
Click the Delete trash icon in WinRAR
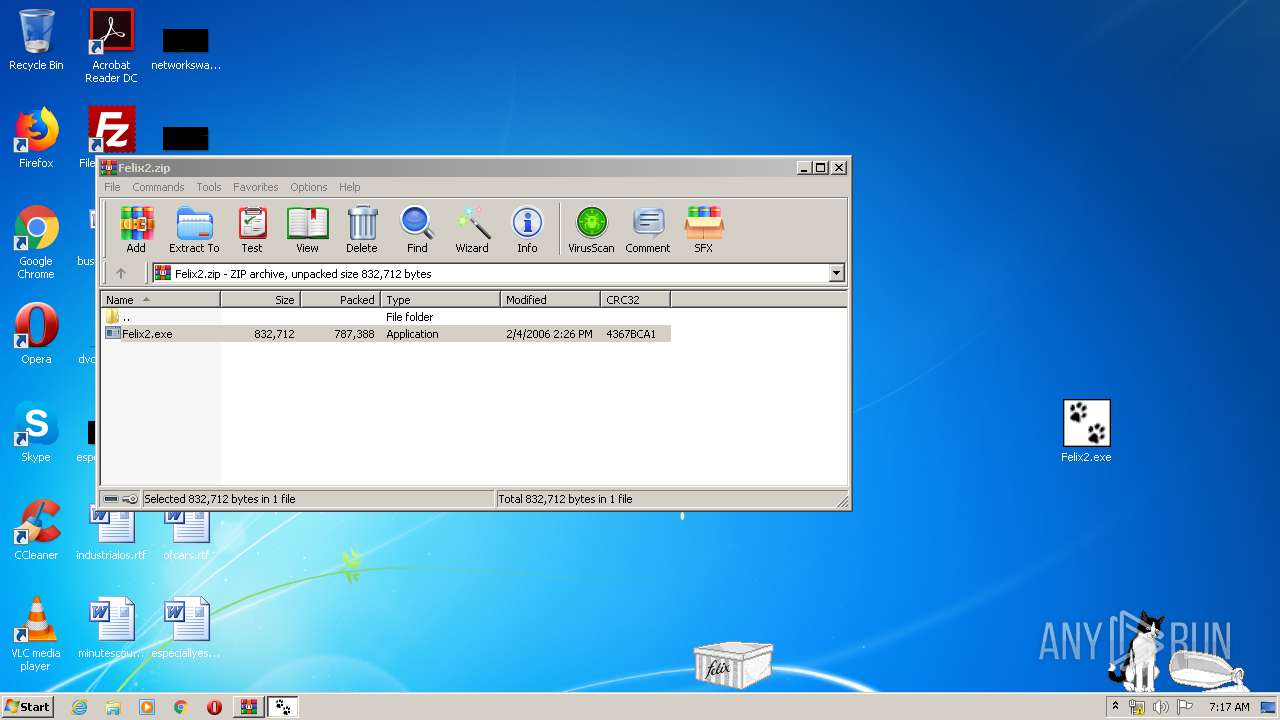362,230
